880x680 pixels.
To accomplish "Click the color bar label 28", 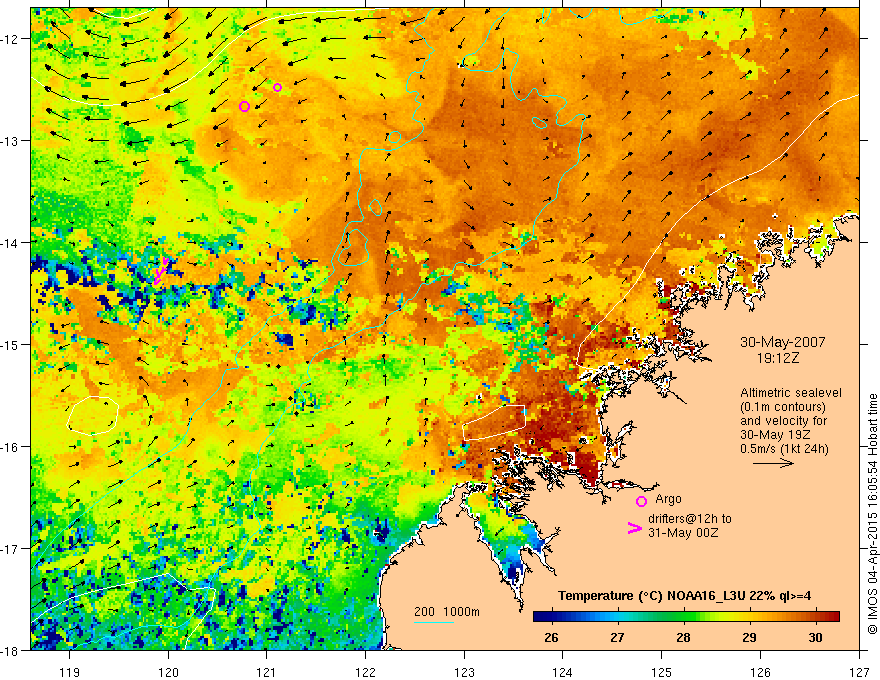I will point(683,637).
